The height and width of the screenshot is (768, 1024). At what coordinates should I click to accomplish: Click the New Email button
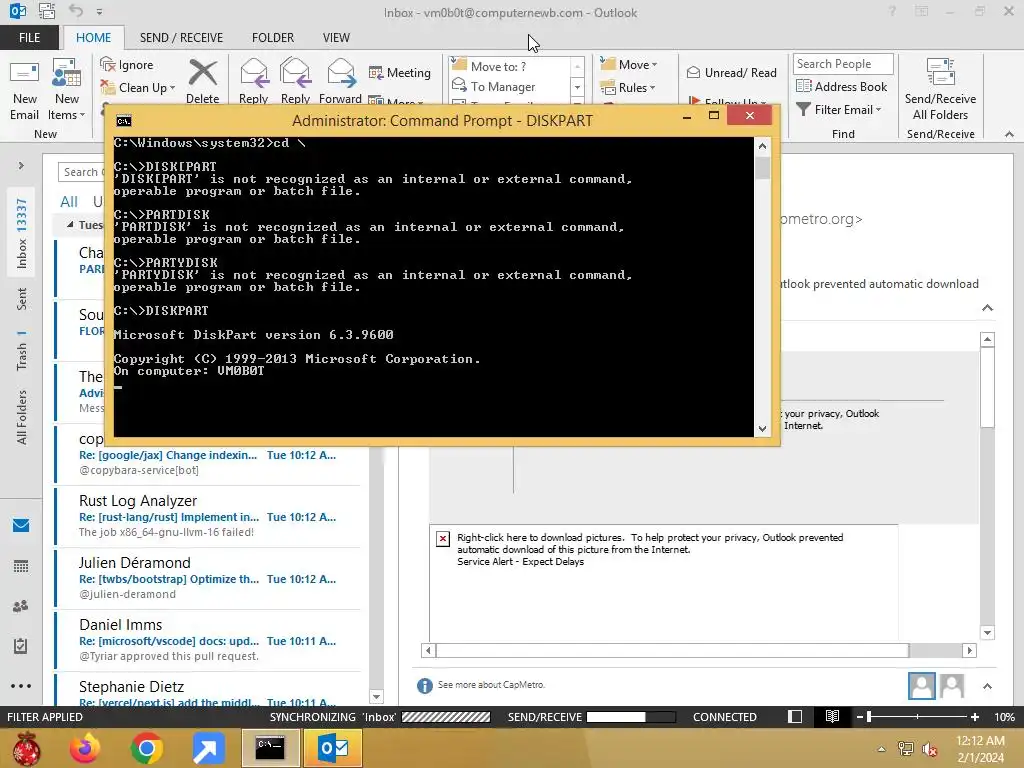click(24, 89)
